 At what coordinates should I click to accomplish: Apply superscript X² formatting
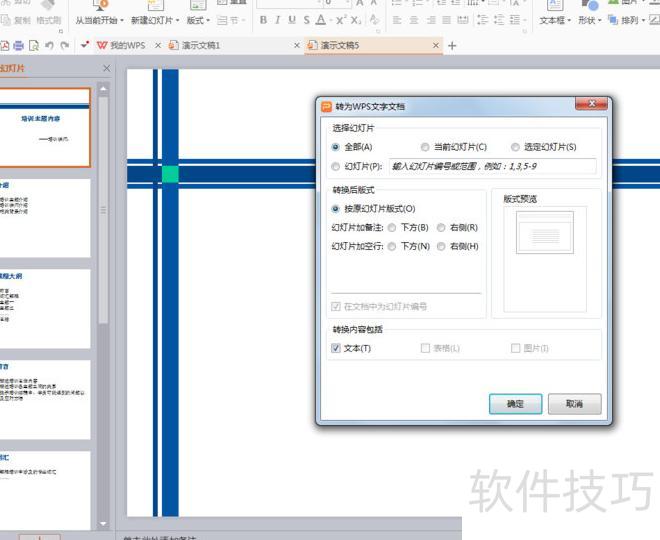point(341,20)
